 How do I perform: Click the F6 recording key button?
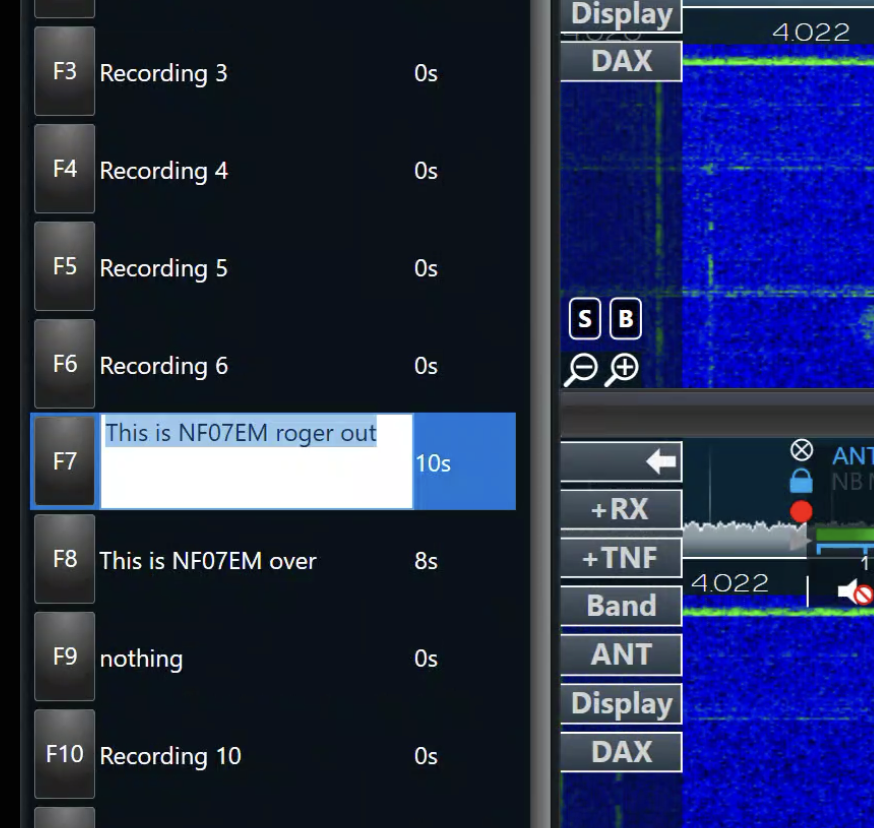coord(65,364)
